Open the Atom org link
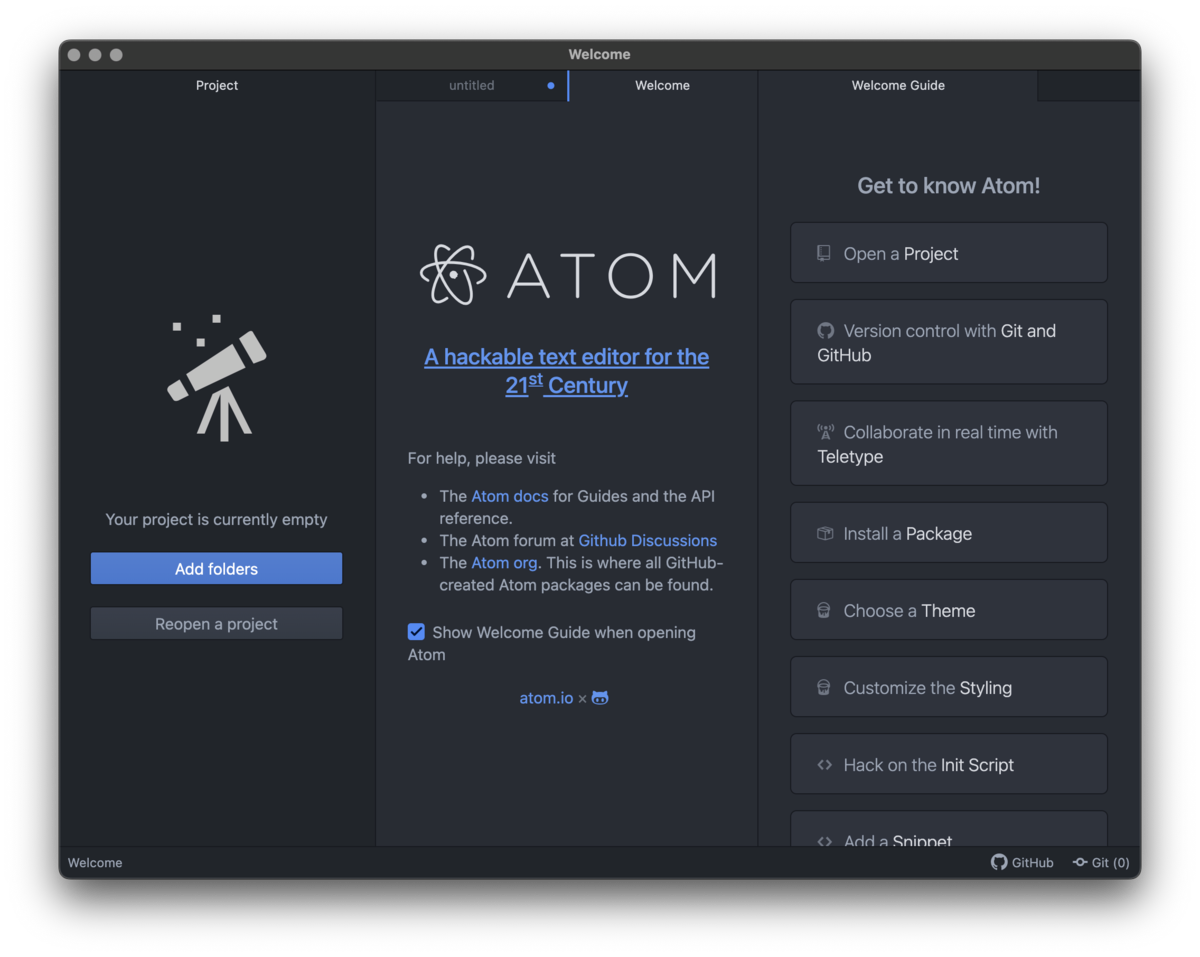The image size is (1200, 957). [x=504, y=563]
